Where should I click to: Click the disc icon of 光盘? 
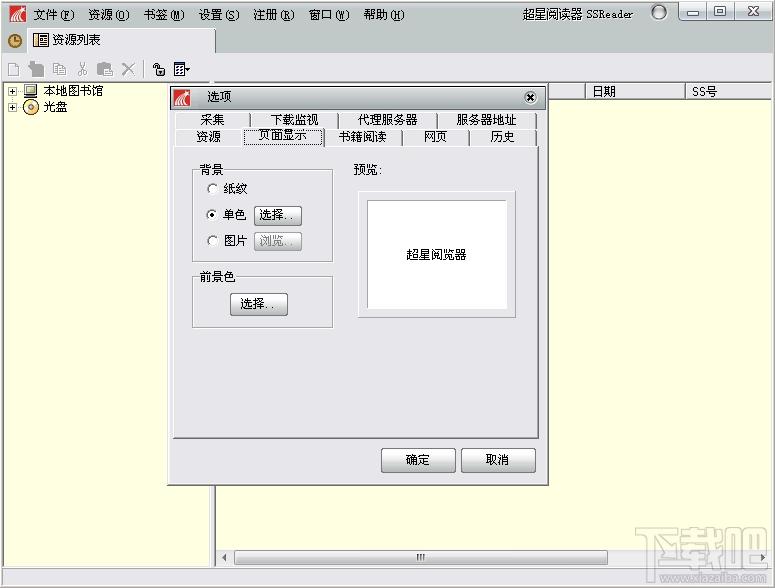tap(31, 107)
